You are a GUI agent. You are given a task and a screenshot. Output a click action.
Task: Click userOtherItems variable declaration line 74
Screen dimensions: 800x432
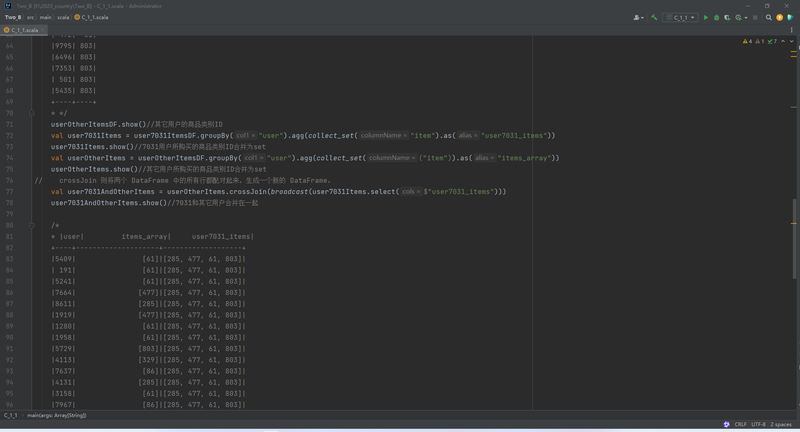(x=96, y=158)
